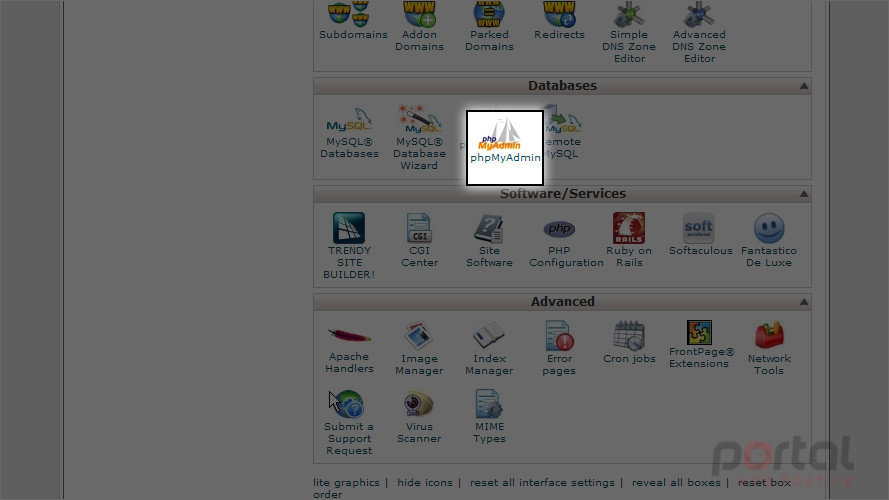Open Cron jobs
Screen dimensions: 889x500
coord(629,342)
